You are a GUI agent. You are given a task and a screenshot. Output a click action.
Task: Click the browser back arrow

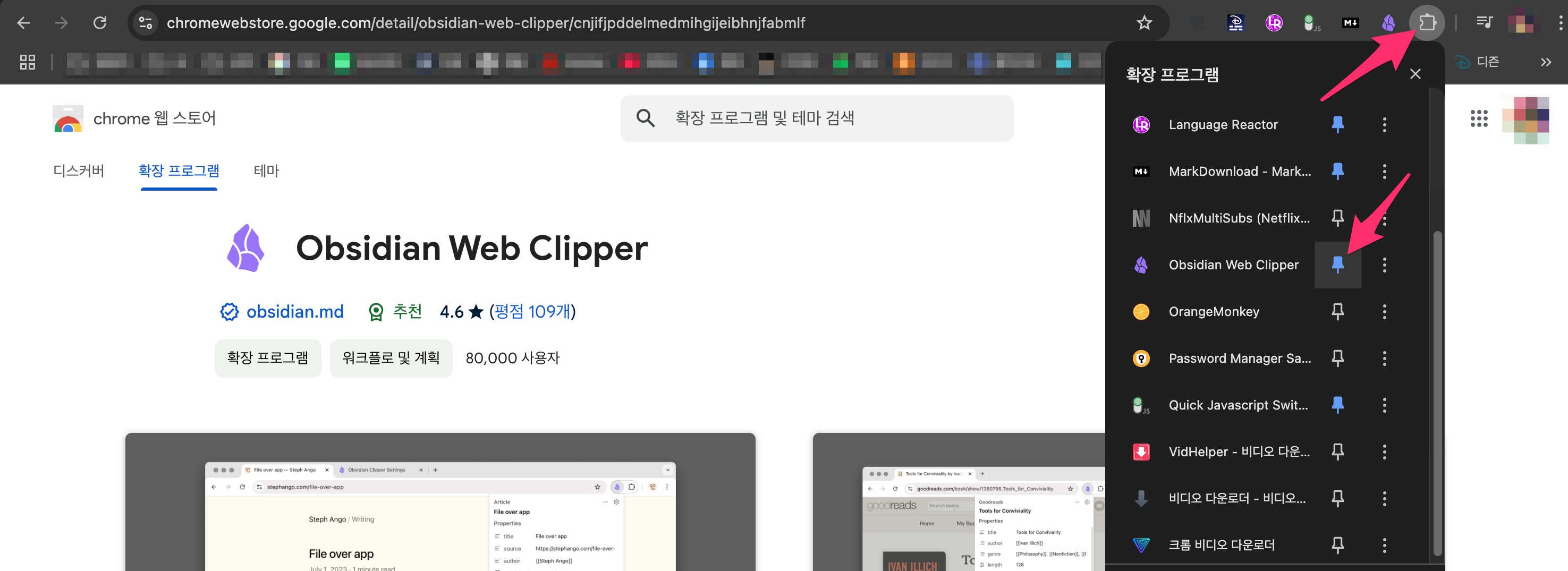[23, 23]
